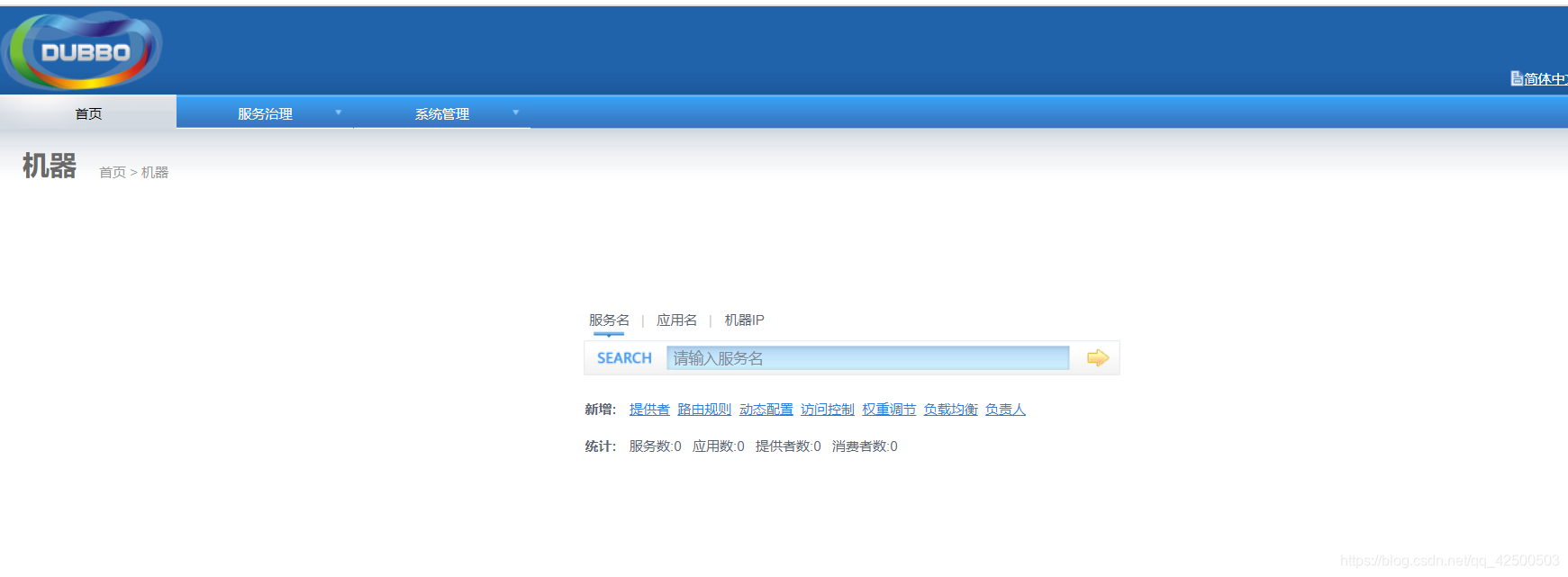Viewport: 1568px width, 577px height.
Task: Click the Dubbo logo
Action: [x=83, y=50]
